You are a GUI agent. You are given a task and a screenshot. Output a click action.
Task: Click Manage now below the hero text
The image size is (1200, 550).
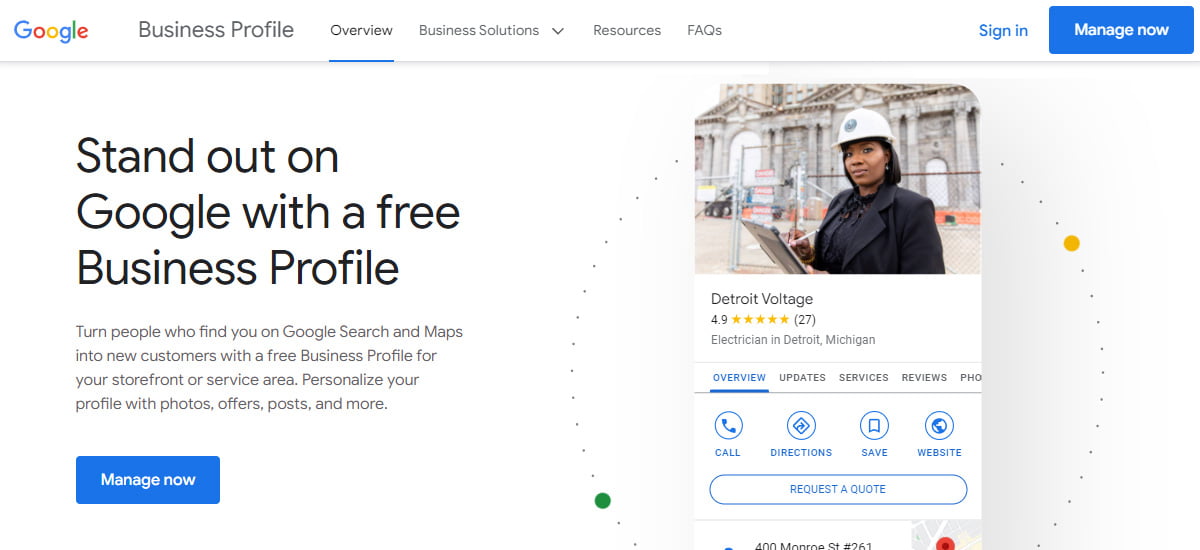click(x=148, y=480)
